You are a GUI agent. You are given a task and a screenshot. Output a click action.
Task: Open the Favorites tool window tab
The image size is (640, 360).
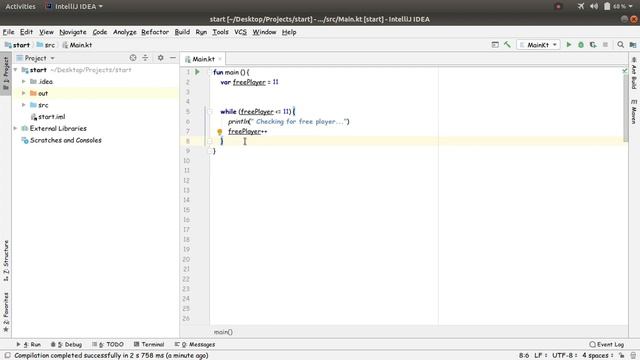pos(6,312)
